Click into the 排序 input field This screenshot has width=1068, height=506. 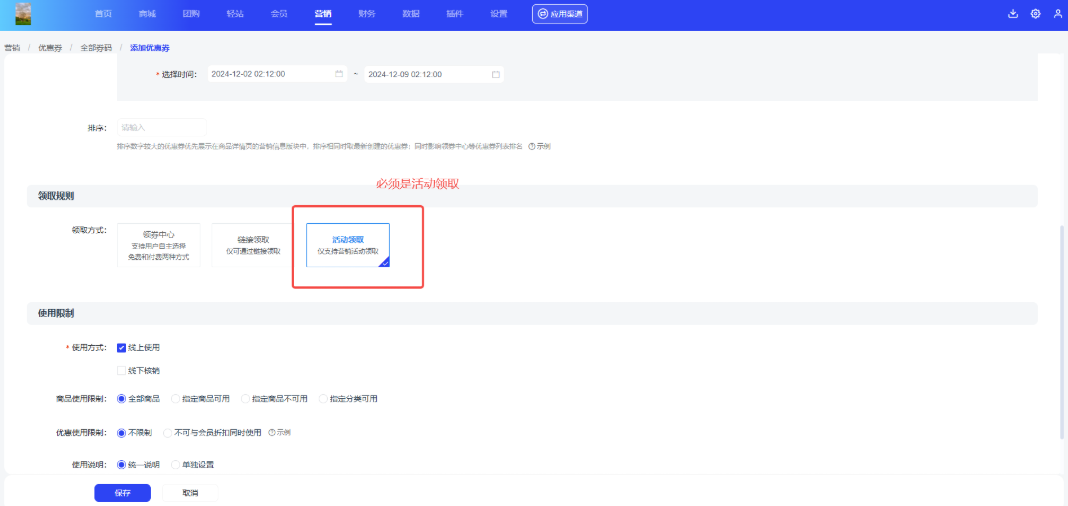click(160, 127)
